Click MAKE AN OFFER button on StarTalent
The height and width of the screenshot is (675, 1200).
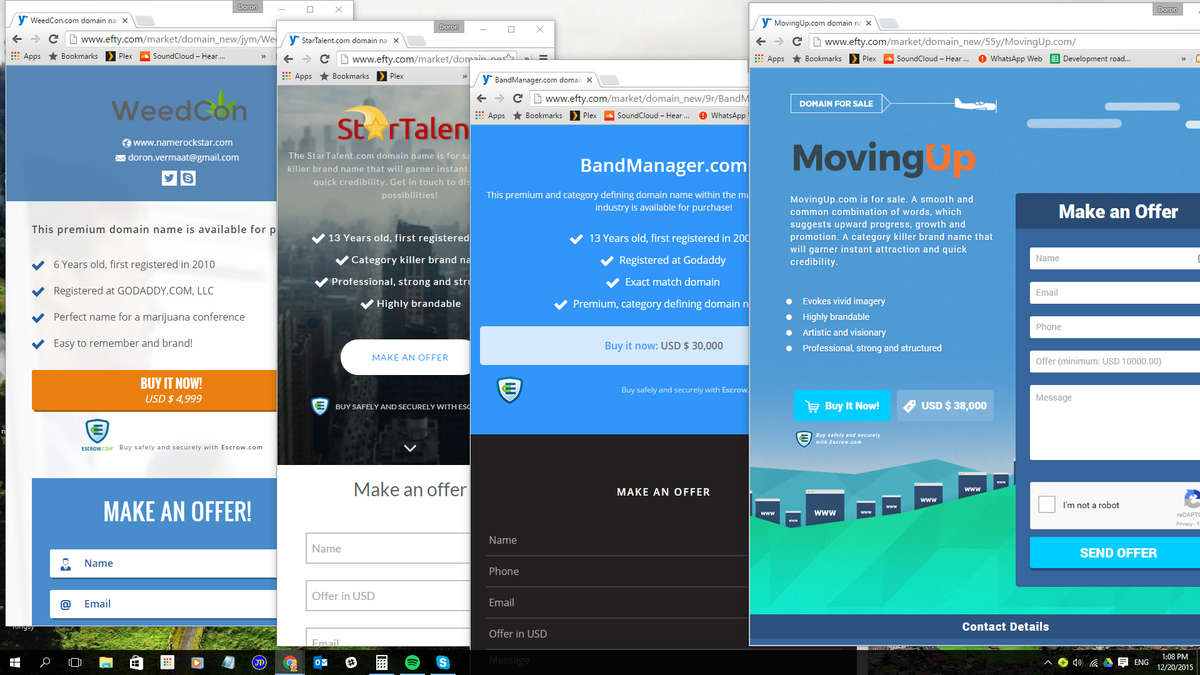tap(406, 357)
